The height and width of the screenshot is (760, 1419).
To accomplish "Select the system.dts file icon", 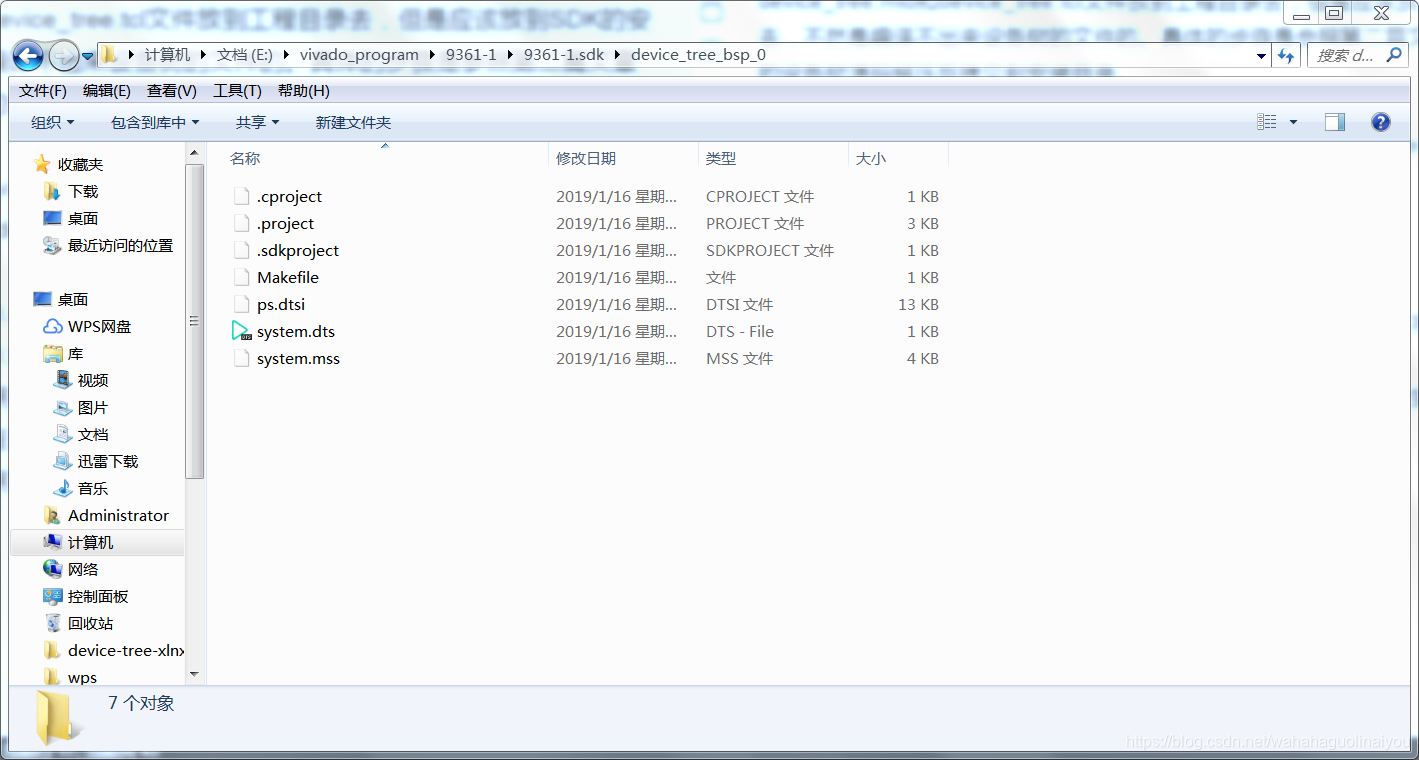I will (x=241, y=331).
